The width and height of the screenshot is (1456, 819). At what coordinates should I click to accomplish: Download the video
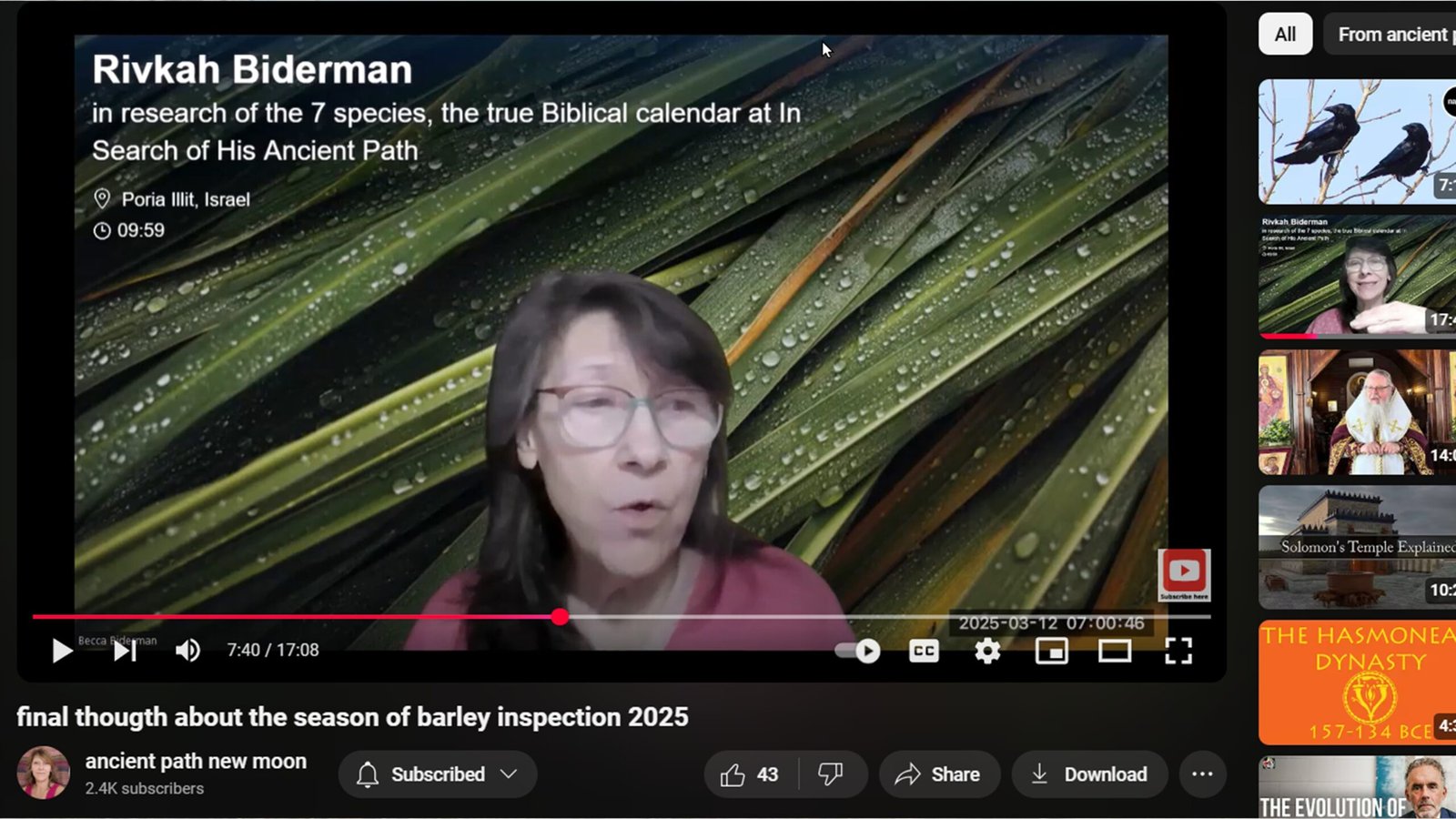pos(1089,774)
